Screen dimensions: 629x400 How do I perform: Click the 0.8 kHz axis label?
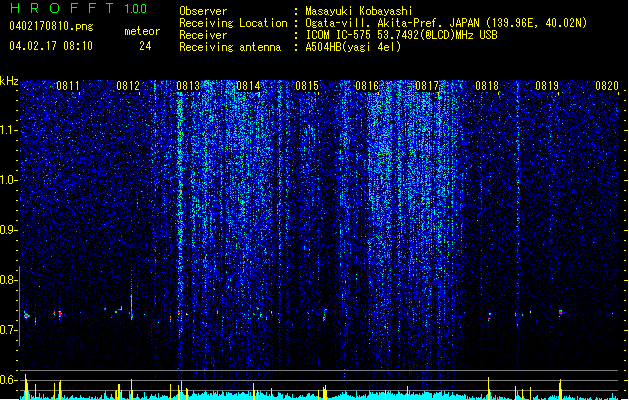click(8, 280)
